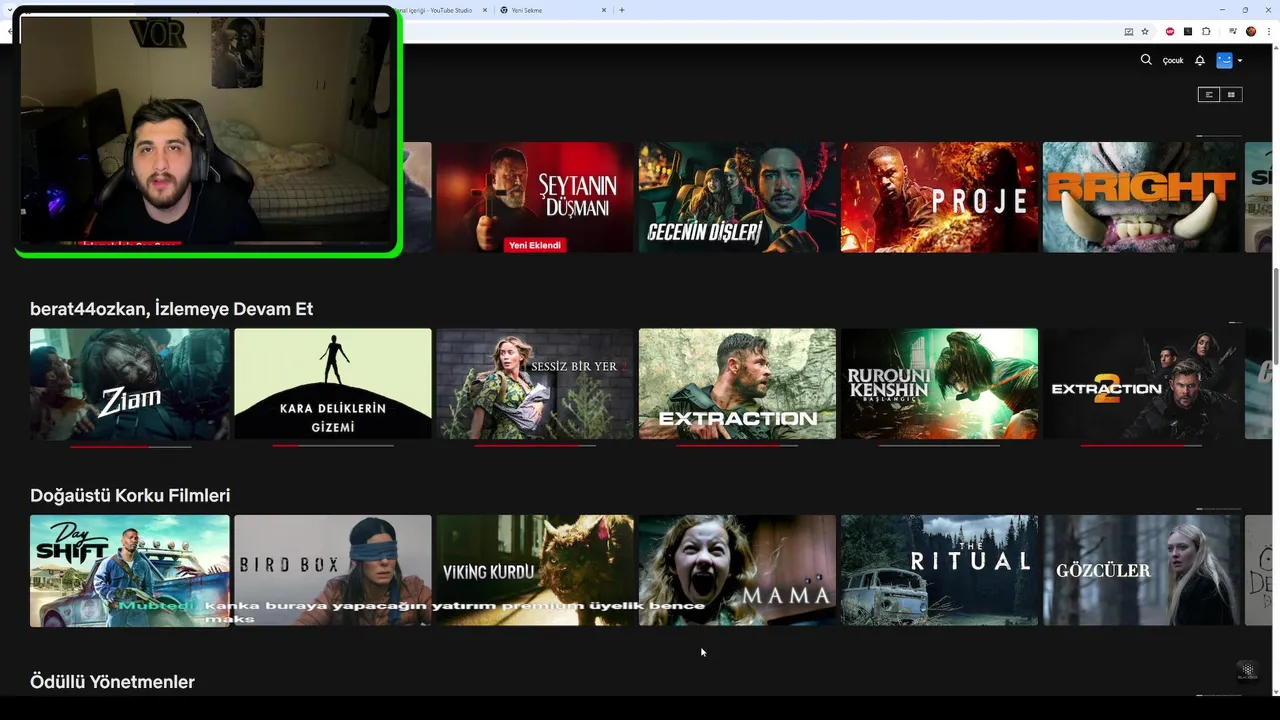The height and width of the screenshot is (720, 1280).
Task: Open the Gözcüler movie card
Action: [x=1141, y=570]
